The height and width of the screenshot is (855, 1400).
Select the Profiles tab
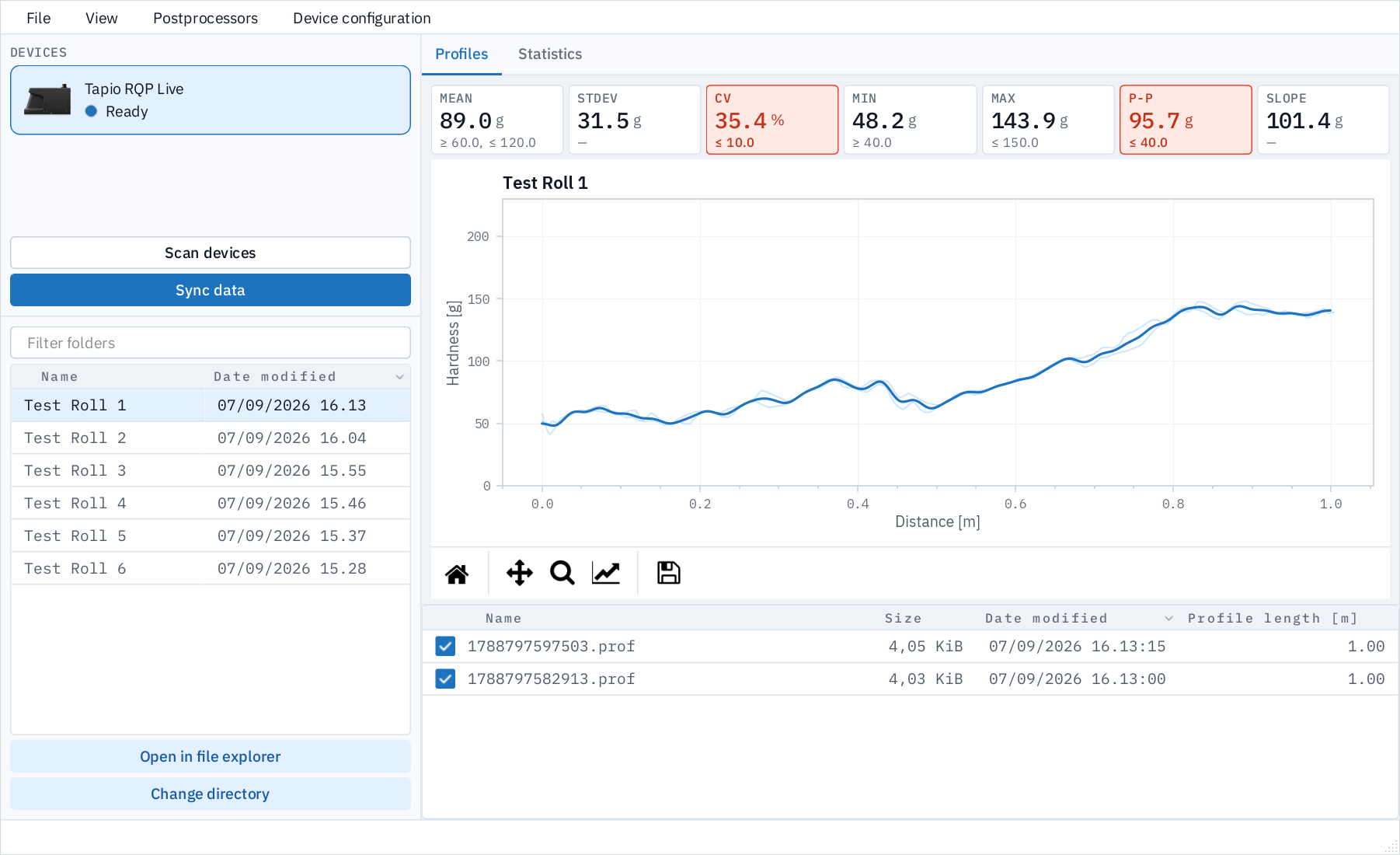(461, 54)
